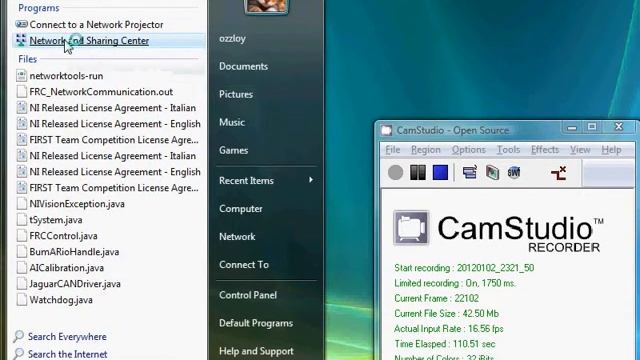Open Computer from Start menu
Image resolution: width=640 pixels, height=360 pixels.
coord(241,209)
